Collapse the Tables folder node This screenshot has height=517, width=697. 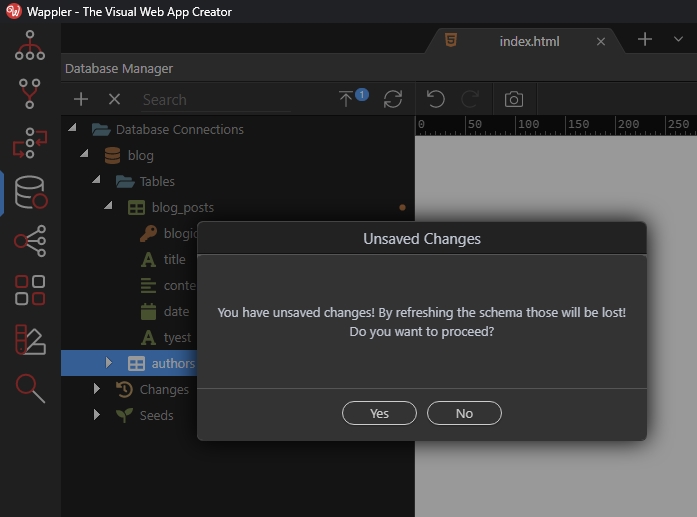tap(96, 180)
